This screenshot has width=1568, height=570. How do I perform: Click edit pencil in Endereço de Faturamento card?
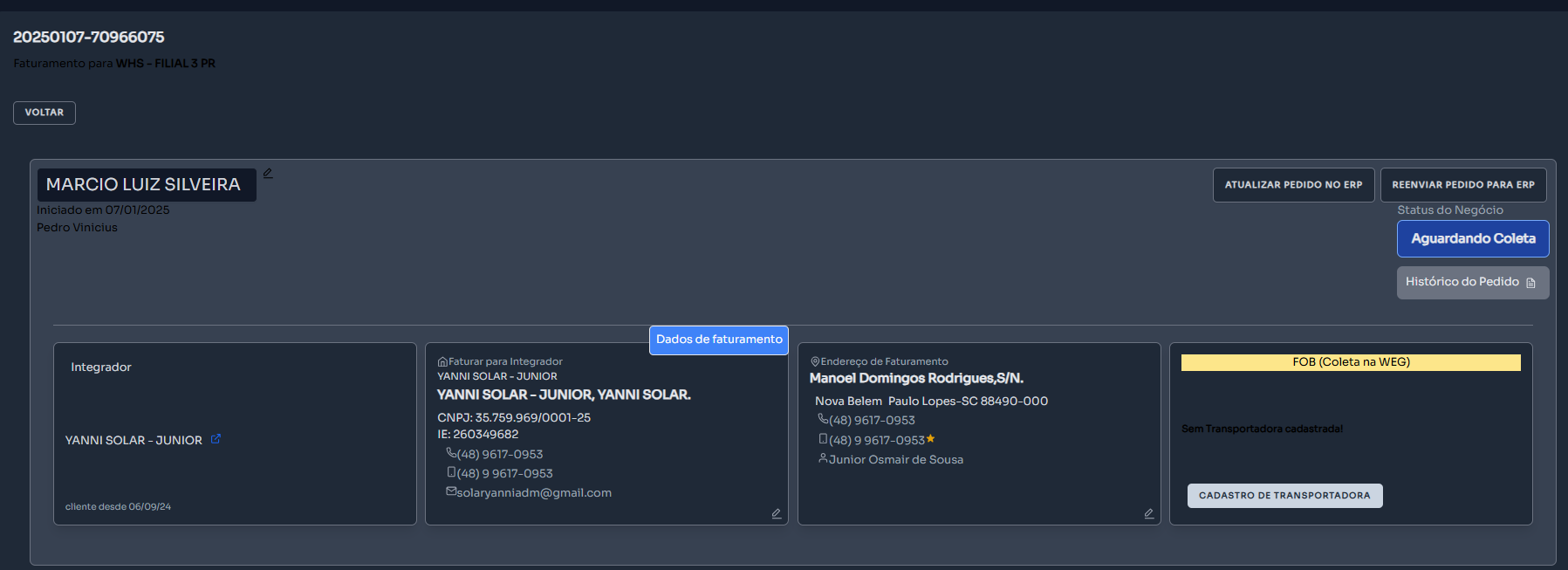click(1148, 513)
